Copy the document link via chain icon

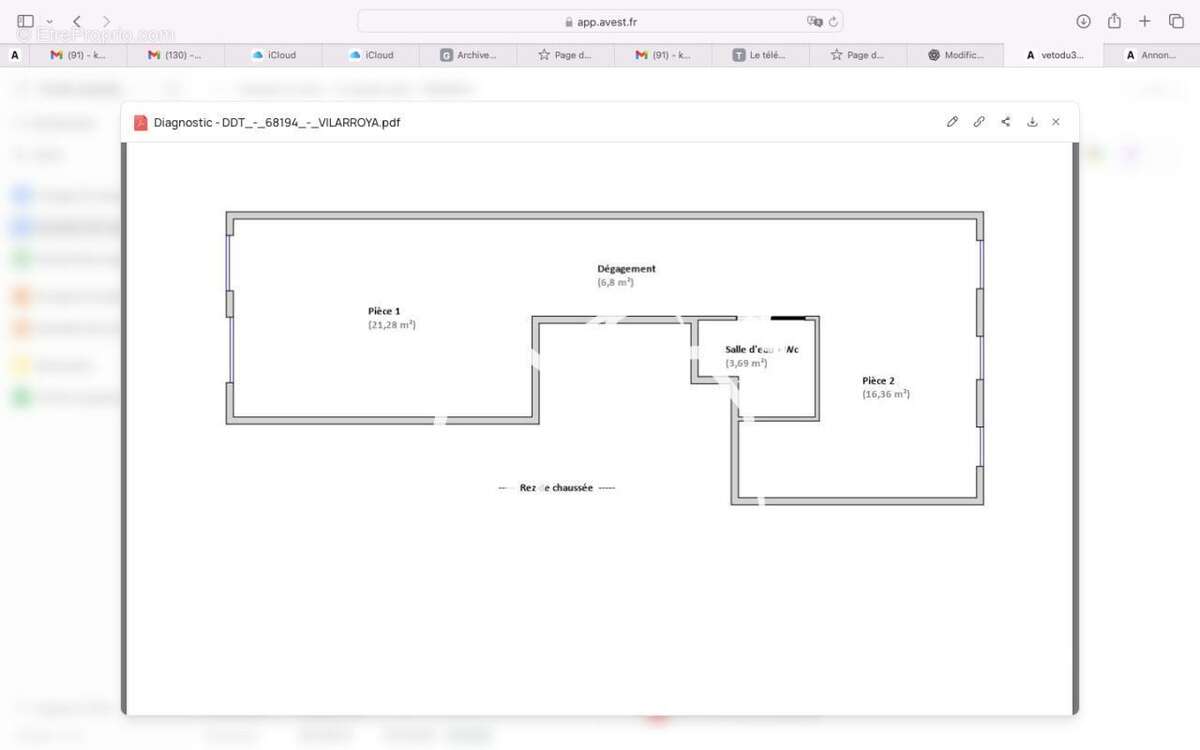[979, 122]
